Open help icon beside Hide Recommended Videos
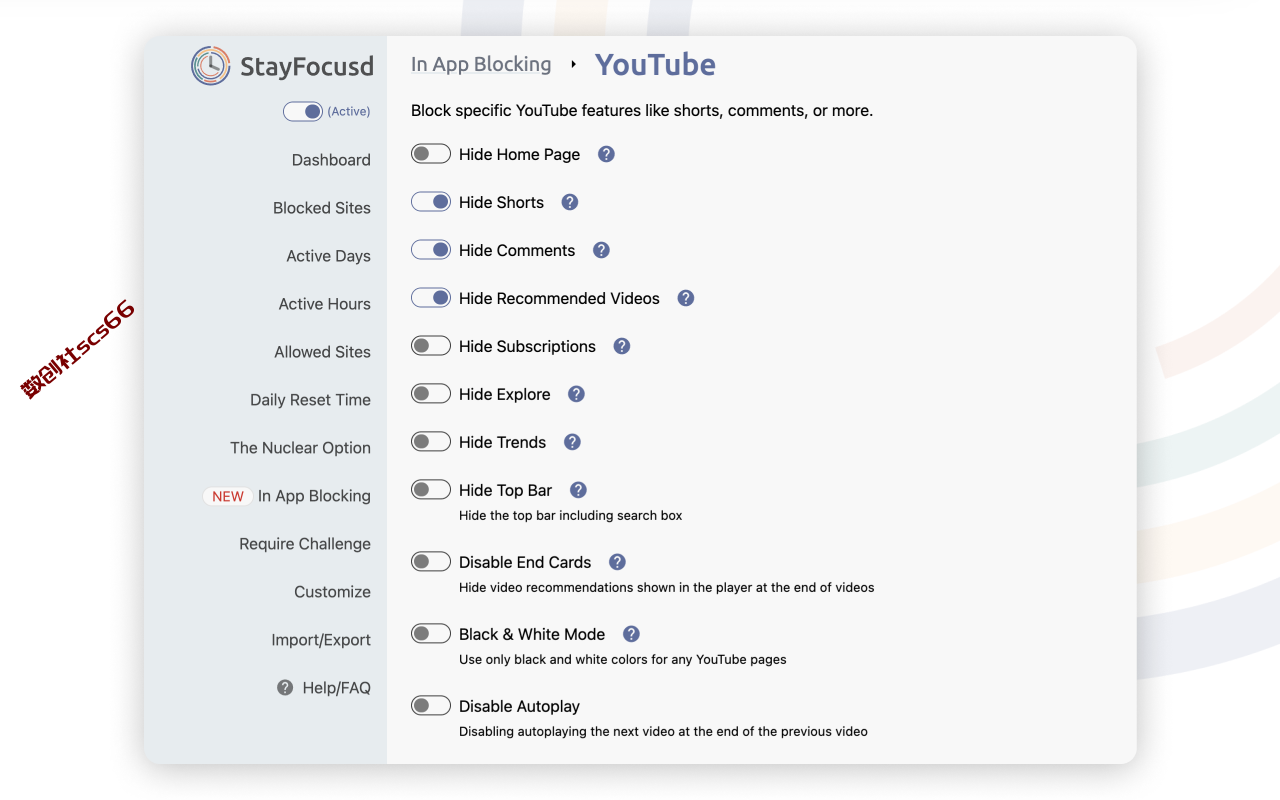 [686, 298]
